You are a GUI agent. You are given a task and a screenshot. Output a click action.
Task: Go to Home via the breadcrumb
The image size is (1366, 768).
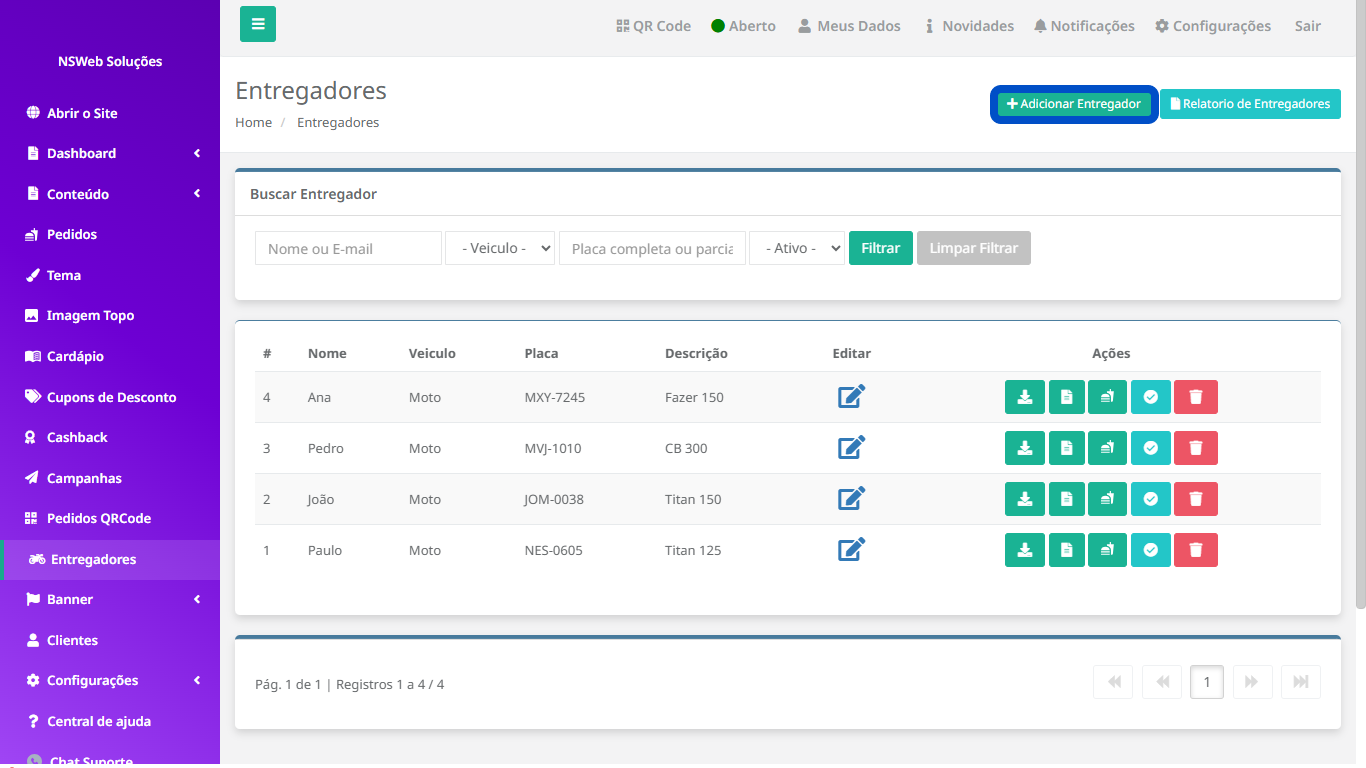254,122
